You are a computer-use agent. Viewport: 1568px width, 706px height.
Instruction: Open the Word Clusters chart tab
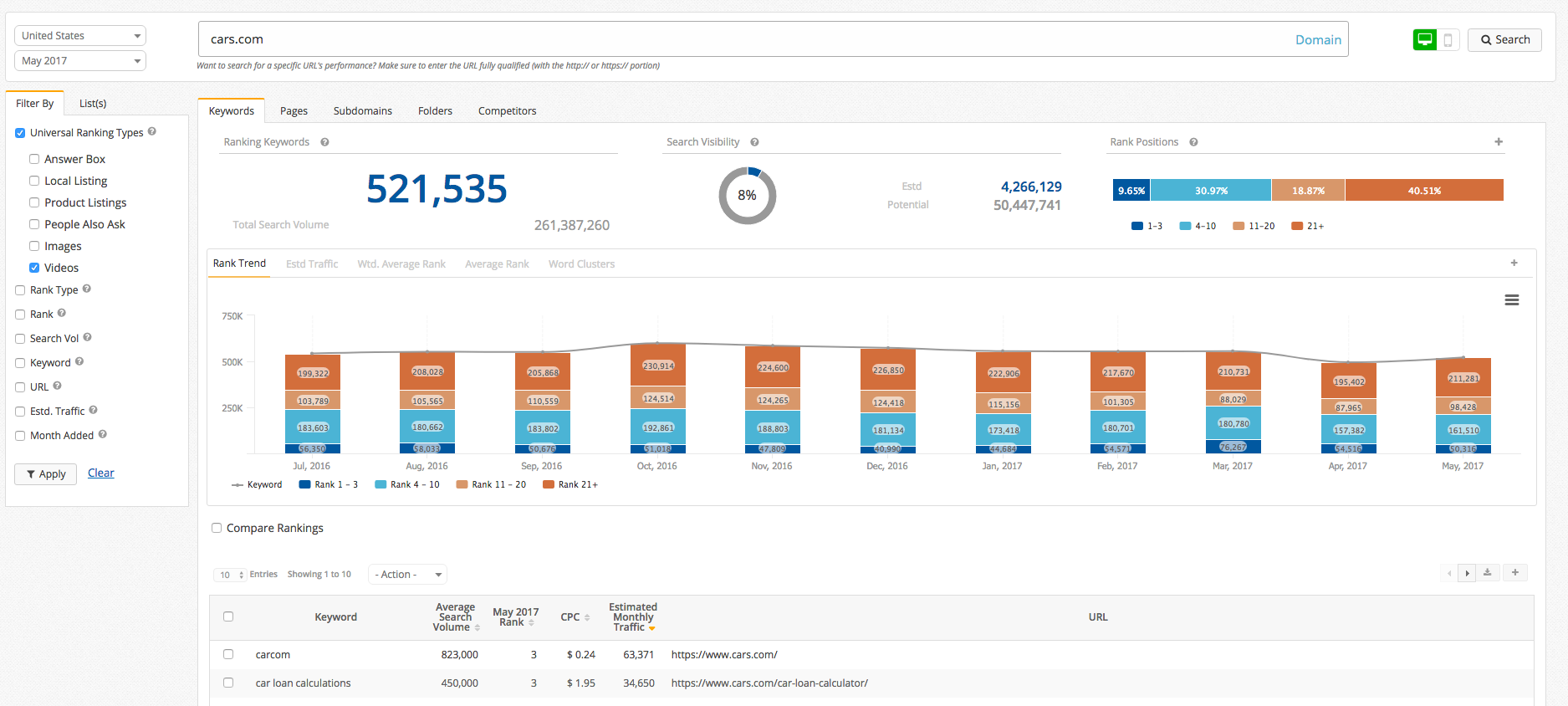click(581, 264)
